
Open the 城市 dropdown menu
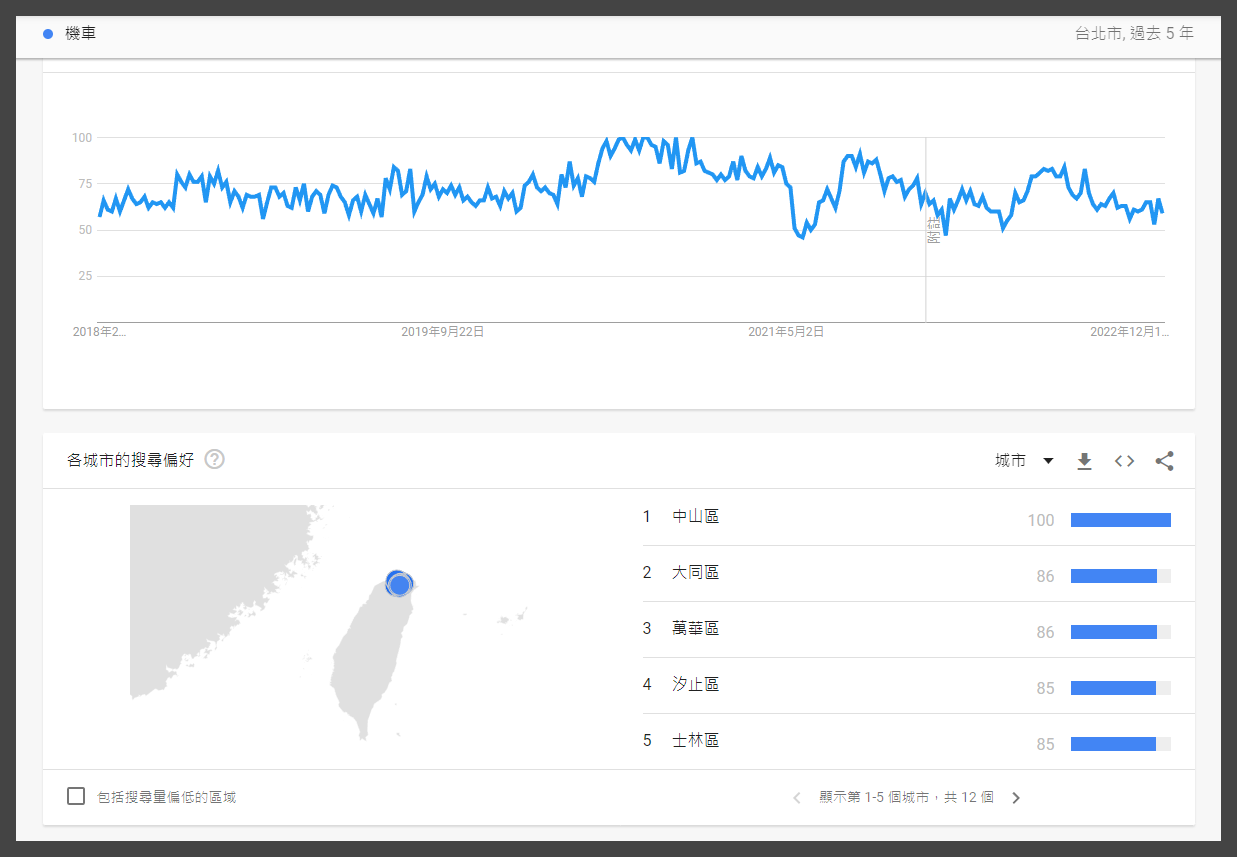click(x=1024, y=461)
